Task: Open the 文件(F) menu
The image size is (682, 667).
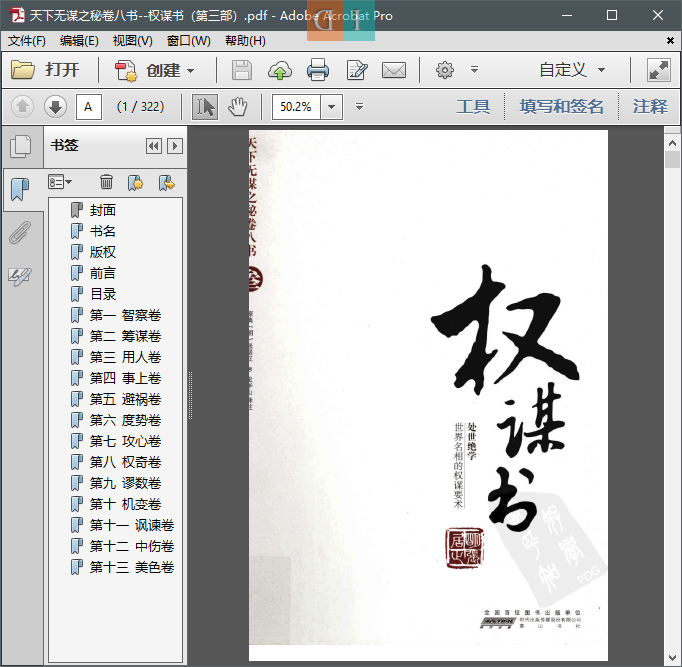Action: [27, 41]
